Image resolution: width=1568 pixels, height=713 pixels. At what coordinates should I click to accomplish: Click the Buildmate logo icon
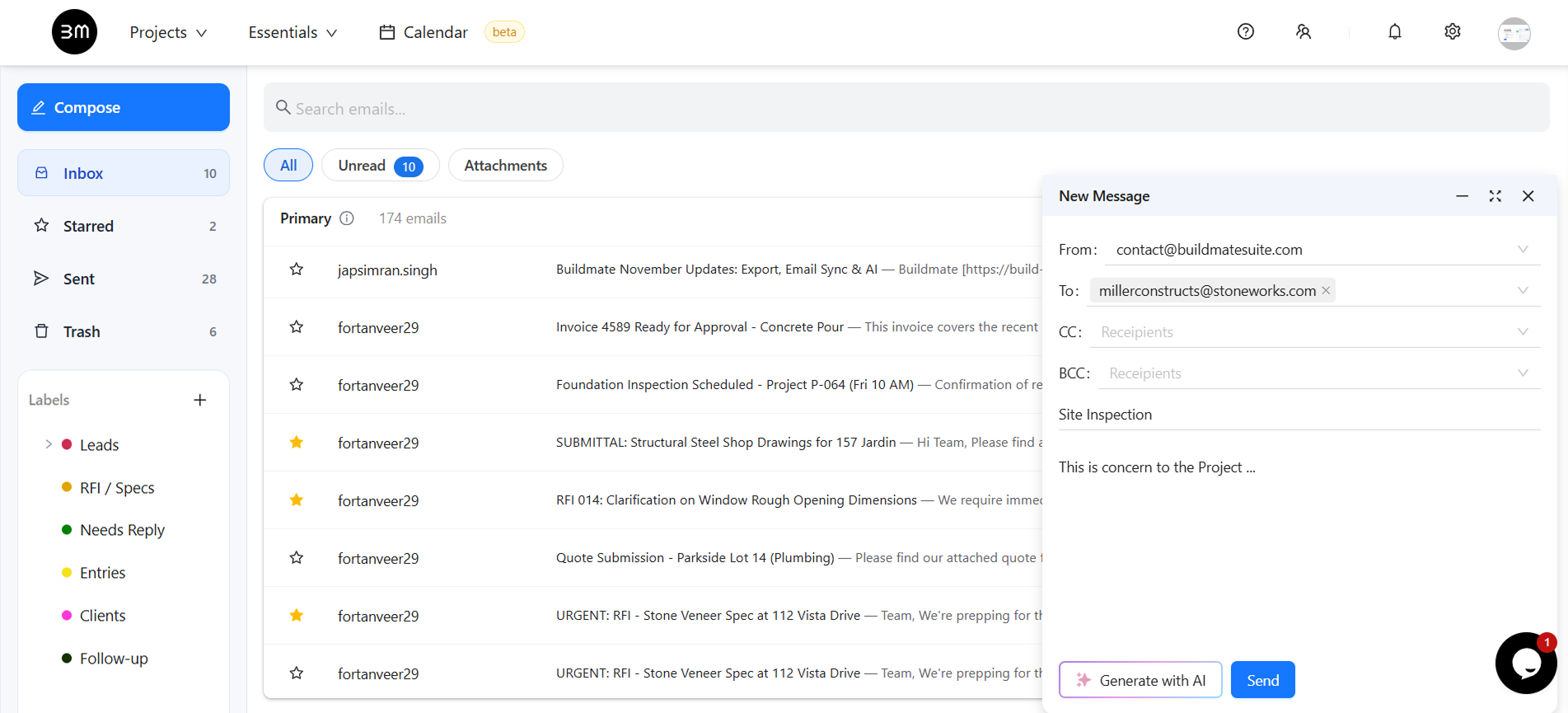[x=74, y=32]
